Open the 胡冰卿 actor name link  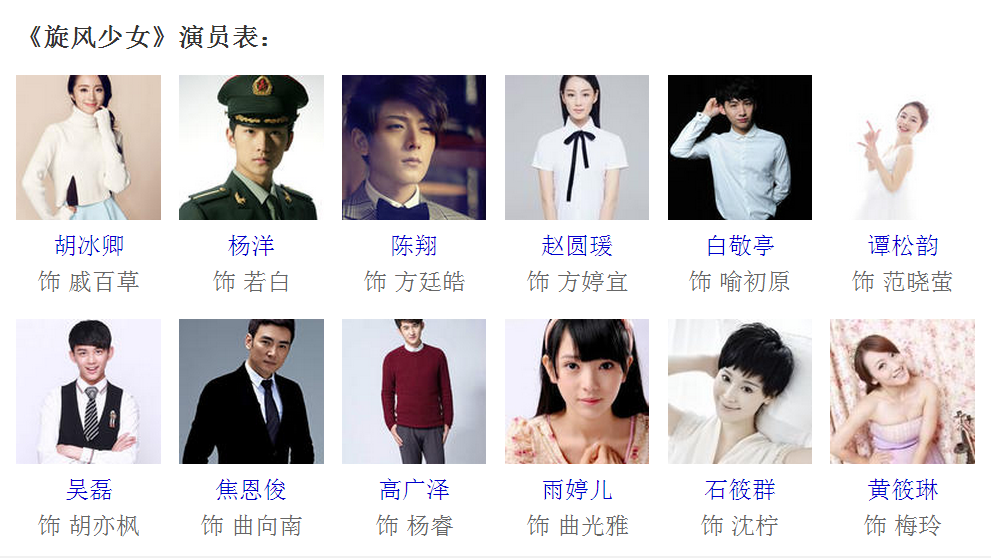(x=88, y=245)
